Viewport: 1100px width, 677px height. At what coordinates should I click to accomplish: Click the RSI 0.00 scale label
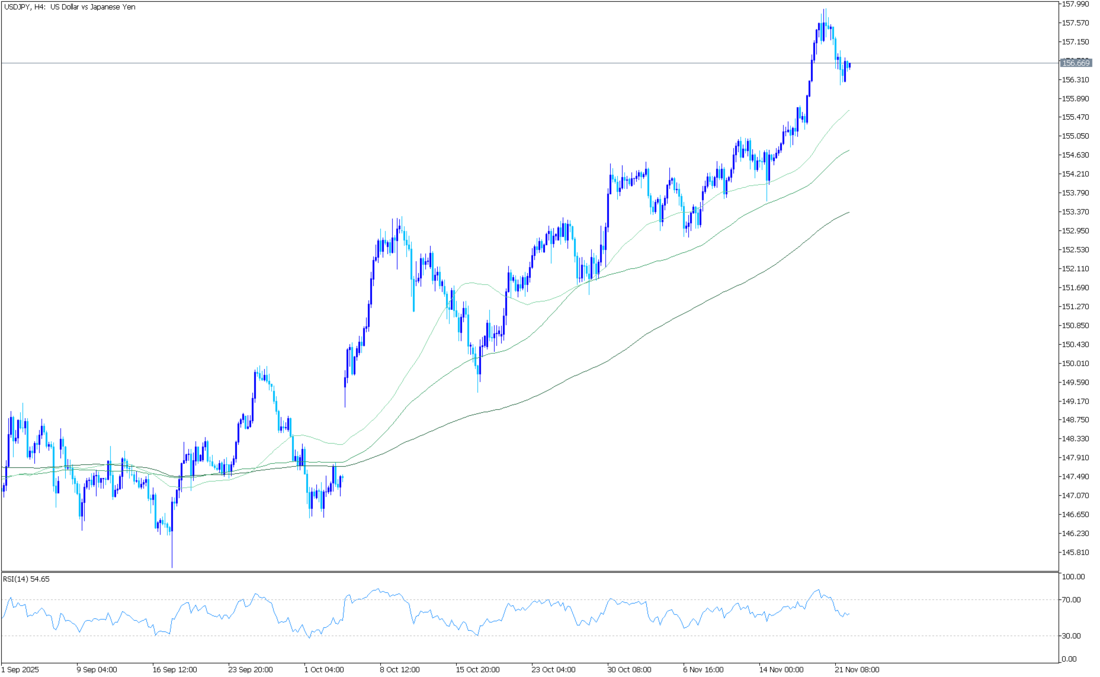click(1071, 659)
